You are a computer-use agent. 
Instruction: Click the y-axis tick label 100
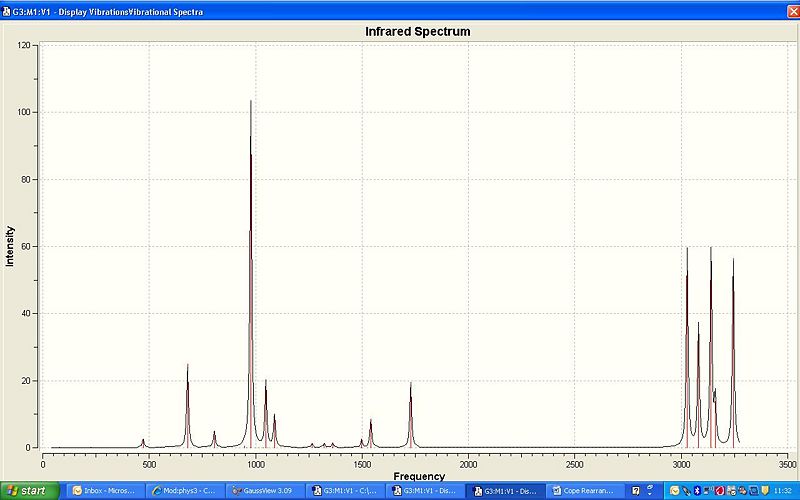pos(23,112)
